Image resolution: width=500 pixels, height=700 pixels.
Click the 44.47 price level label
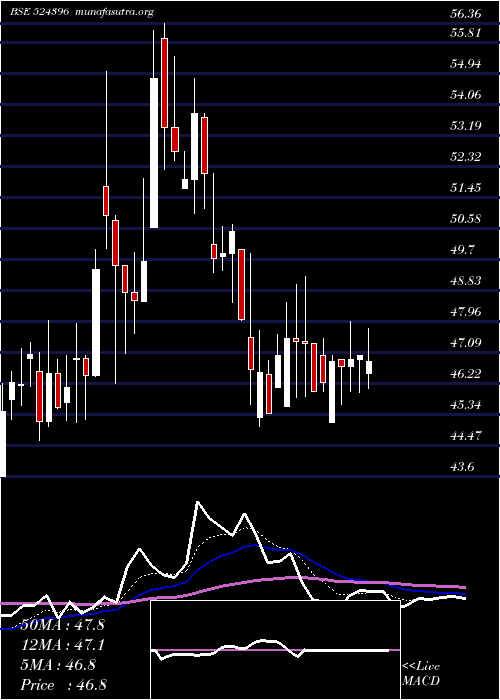[x=466, y=435]
